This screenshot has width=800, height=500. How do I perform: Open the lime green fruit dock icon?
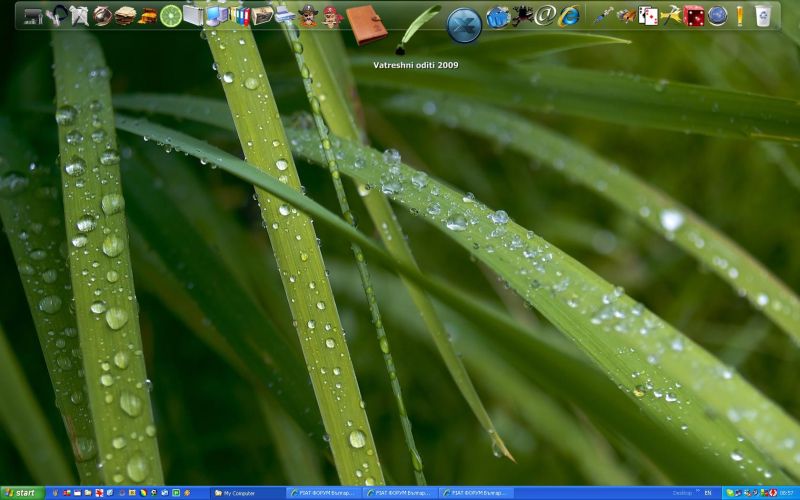[x=171, y=16]
